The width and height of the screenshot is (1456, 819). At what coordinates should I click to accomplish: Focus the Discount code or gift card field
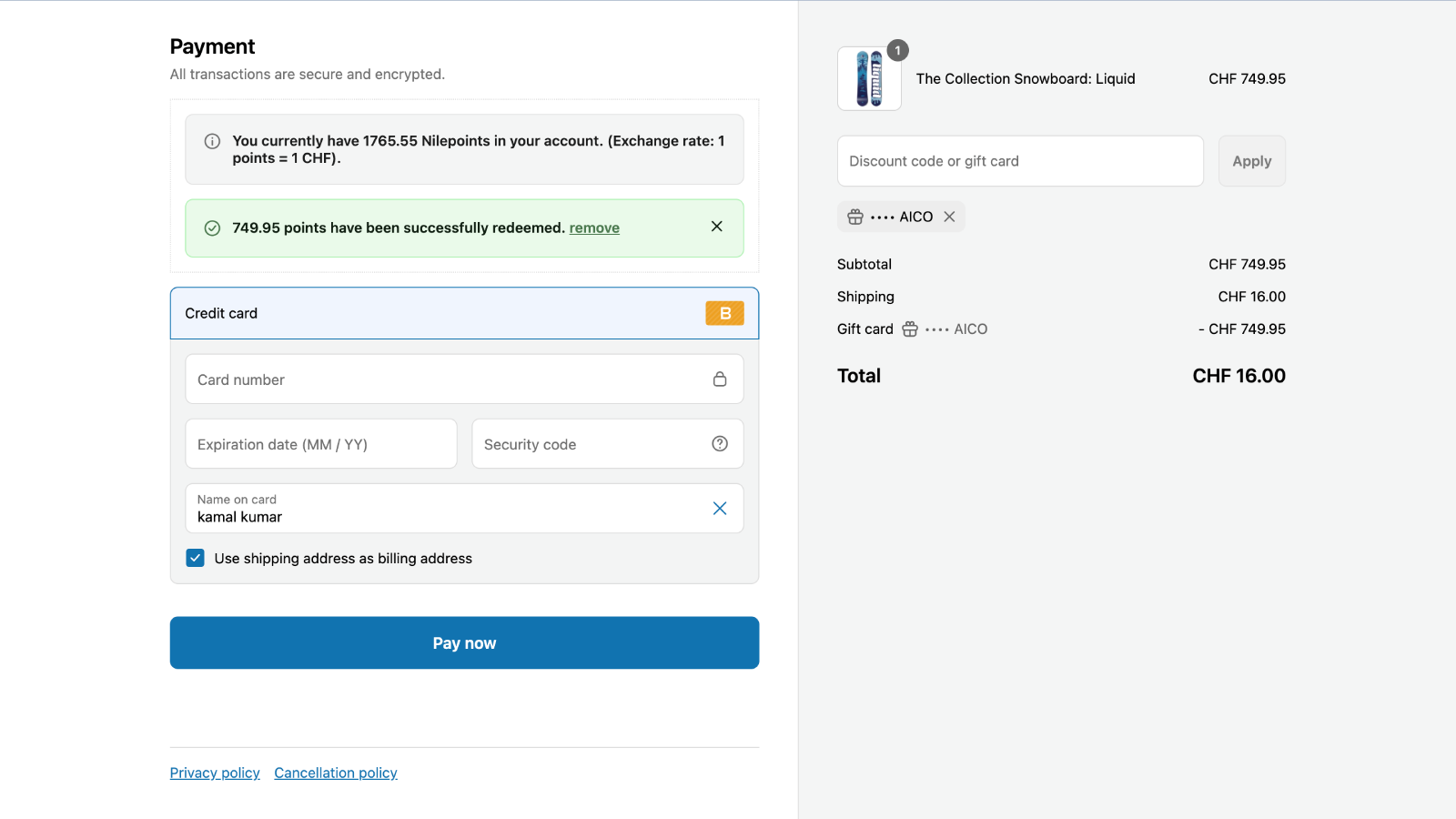(1020, 161)
